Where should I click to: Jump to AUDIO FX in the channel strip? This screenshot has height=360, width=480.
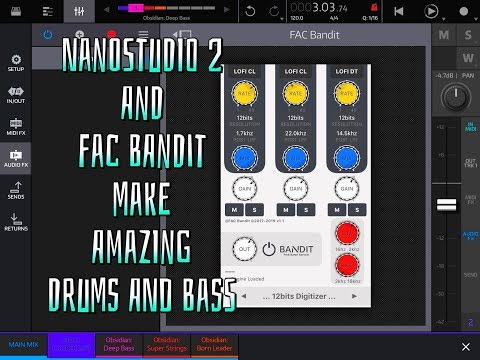(x=470, y=236)
